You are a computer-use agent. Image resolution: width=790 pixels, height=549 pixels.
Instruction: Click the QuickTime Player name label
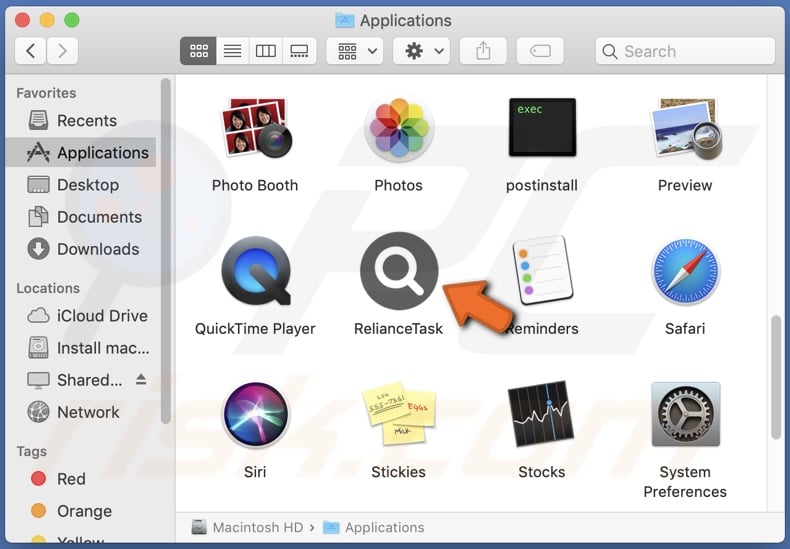click(x=255, y=328)
